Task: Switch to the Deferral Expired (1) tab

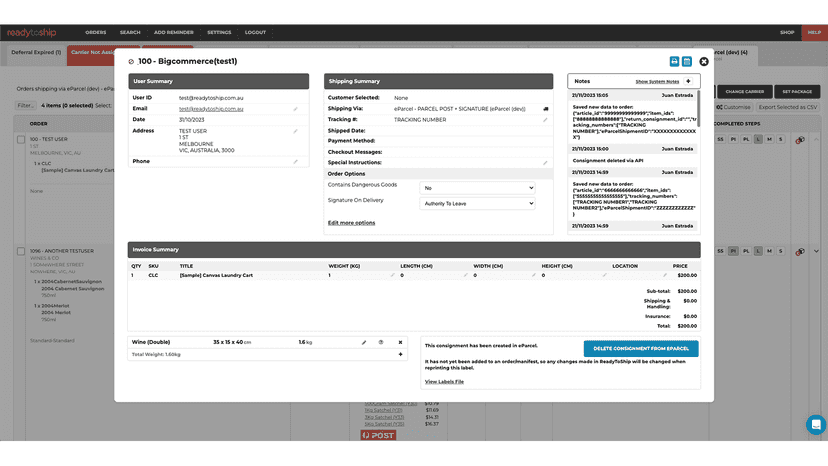Action: pyautogui.click(x=36, y=53)
